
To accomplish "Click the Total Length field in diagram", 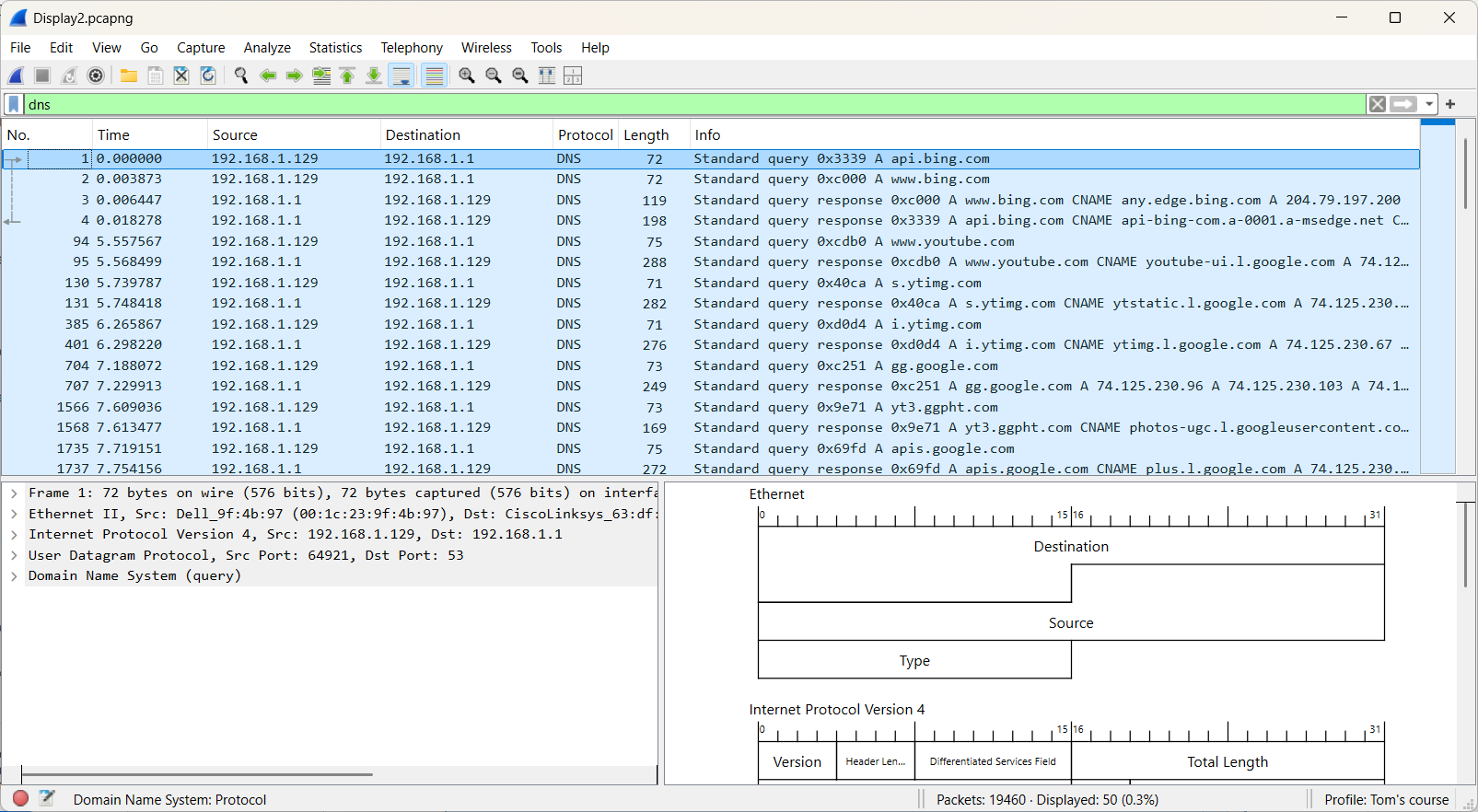I will click(1228, 762).
